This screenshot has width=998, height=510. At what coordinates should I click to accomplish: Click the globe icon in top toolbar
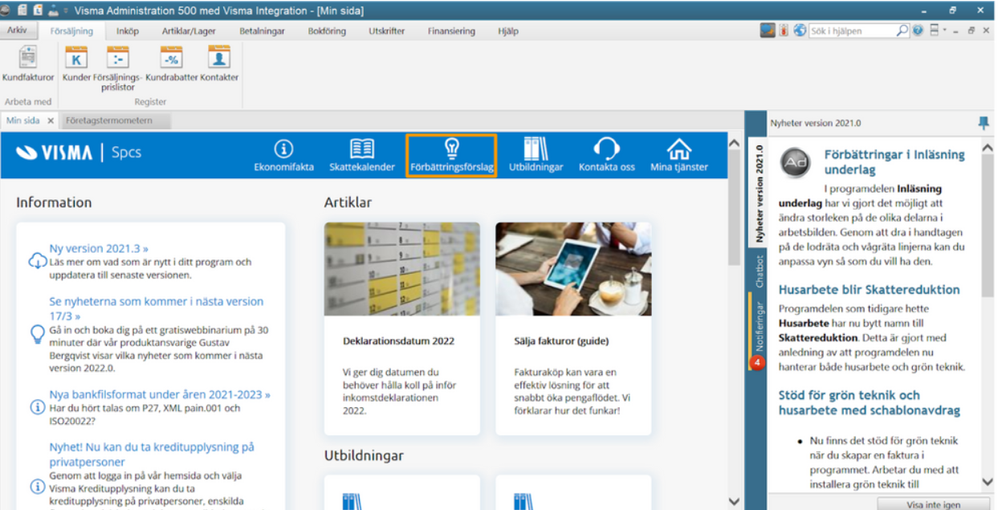pyautogui.click(x=799, y=30)
